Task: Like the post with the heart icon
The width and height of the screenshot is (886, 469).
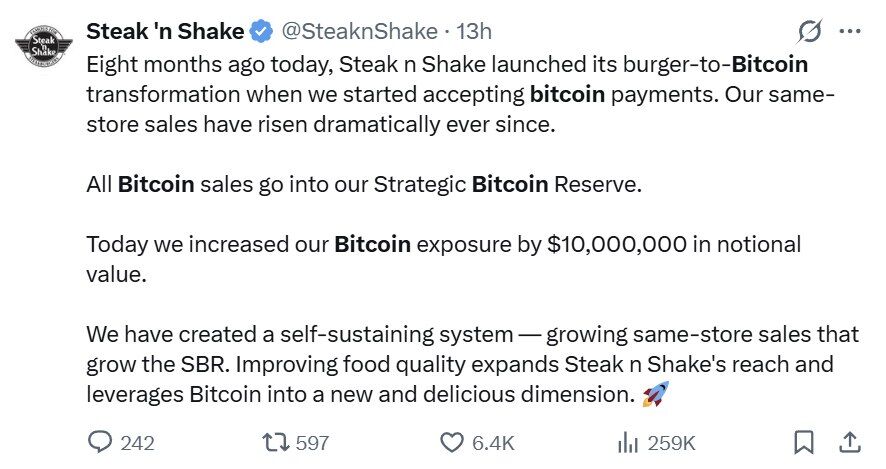Action: (453, 441)
